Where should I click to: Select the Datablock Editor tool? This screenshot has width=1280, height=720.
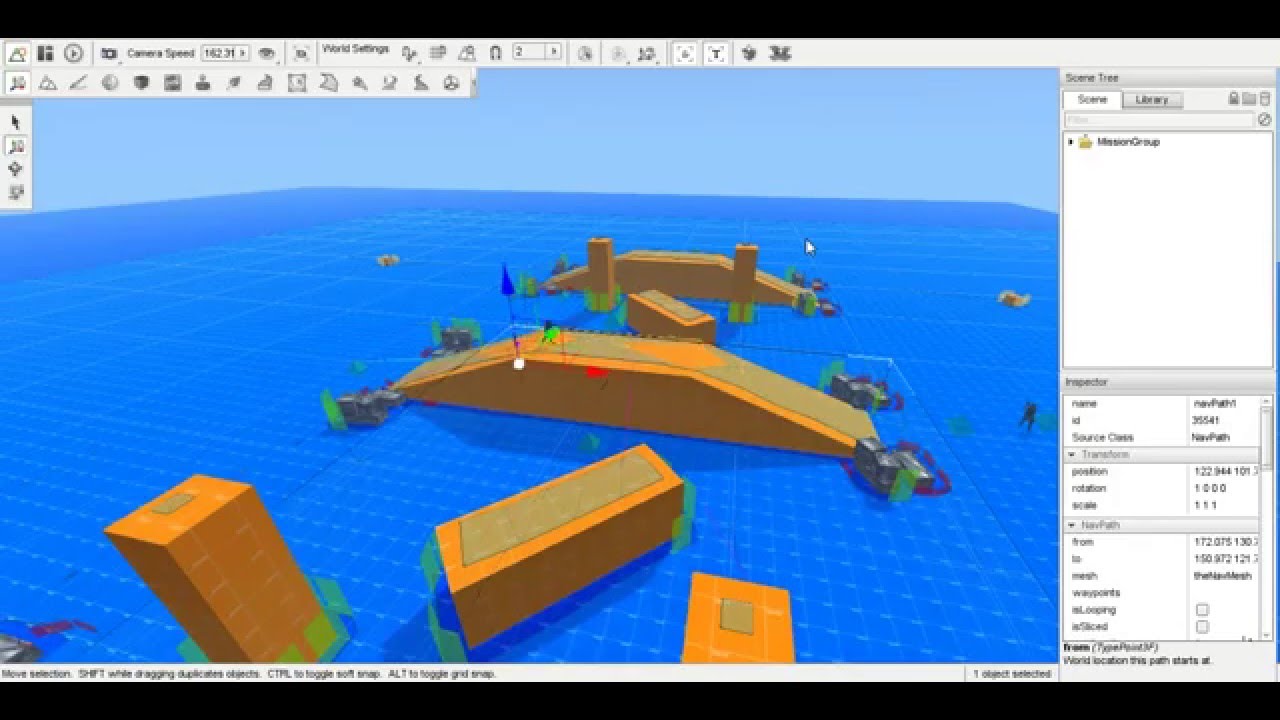(172, 84)
